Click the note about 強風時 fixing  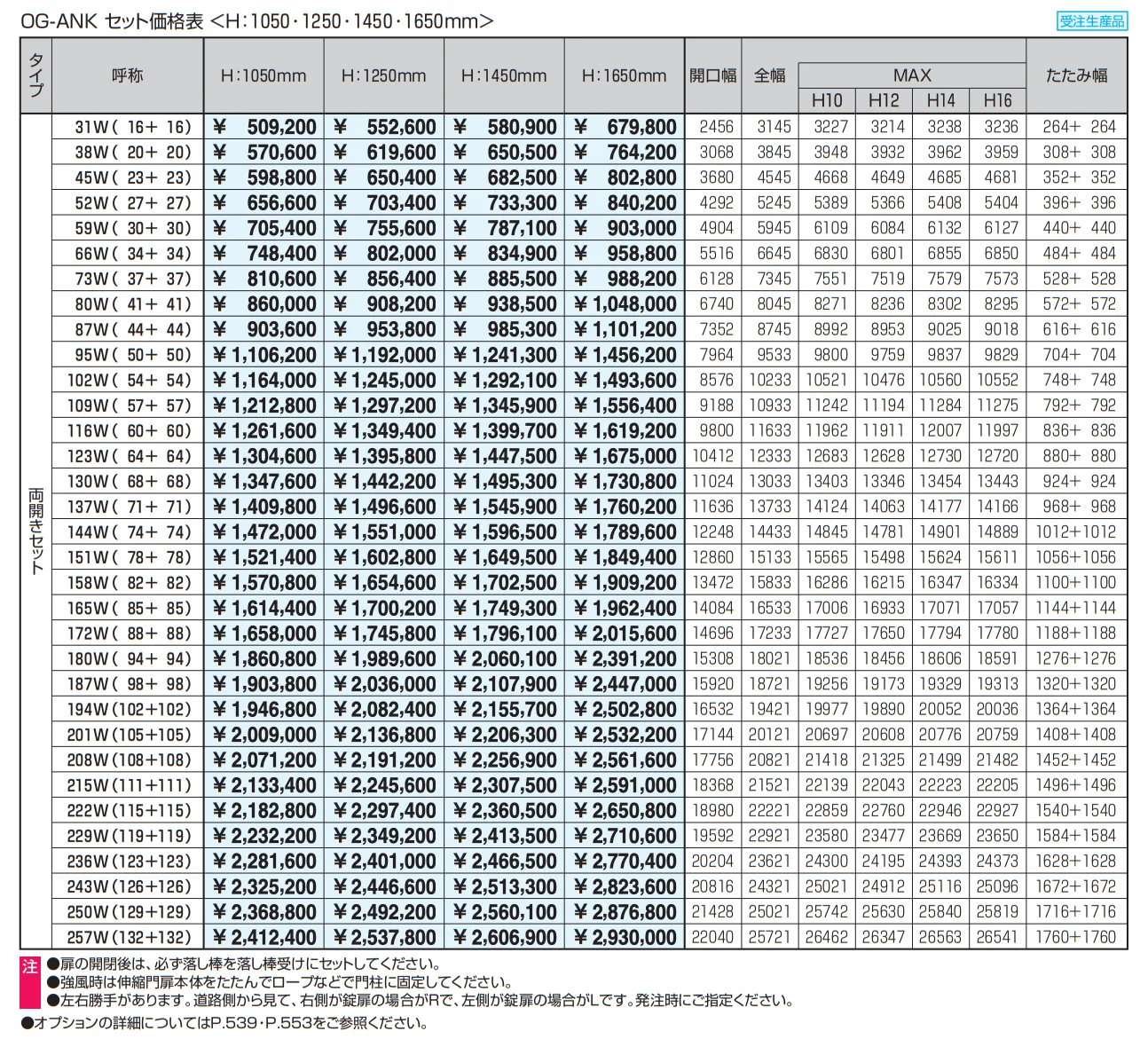pyautogui.click(x=279, y=982)
